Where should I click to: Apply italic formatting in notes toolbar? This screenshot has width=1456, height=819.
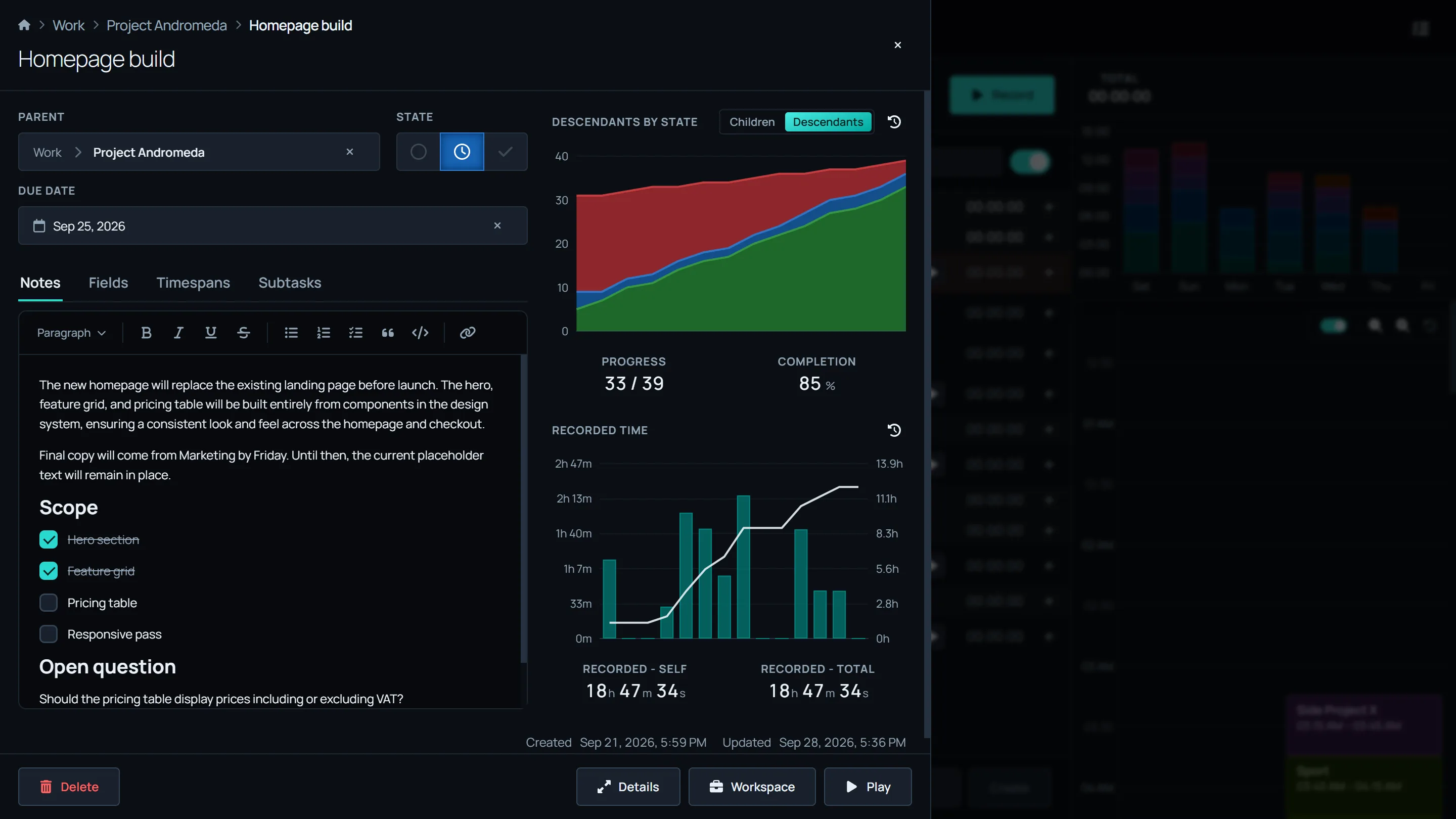178,332
